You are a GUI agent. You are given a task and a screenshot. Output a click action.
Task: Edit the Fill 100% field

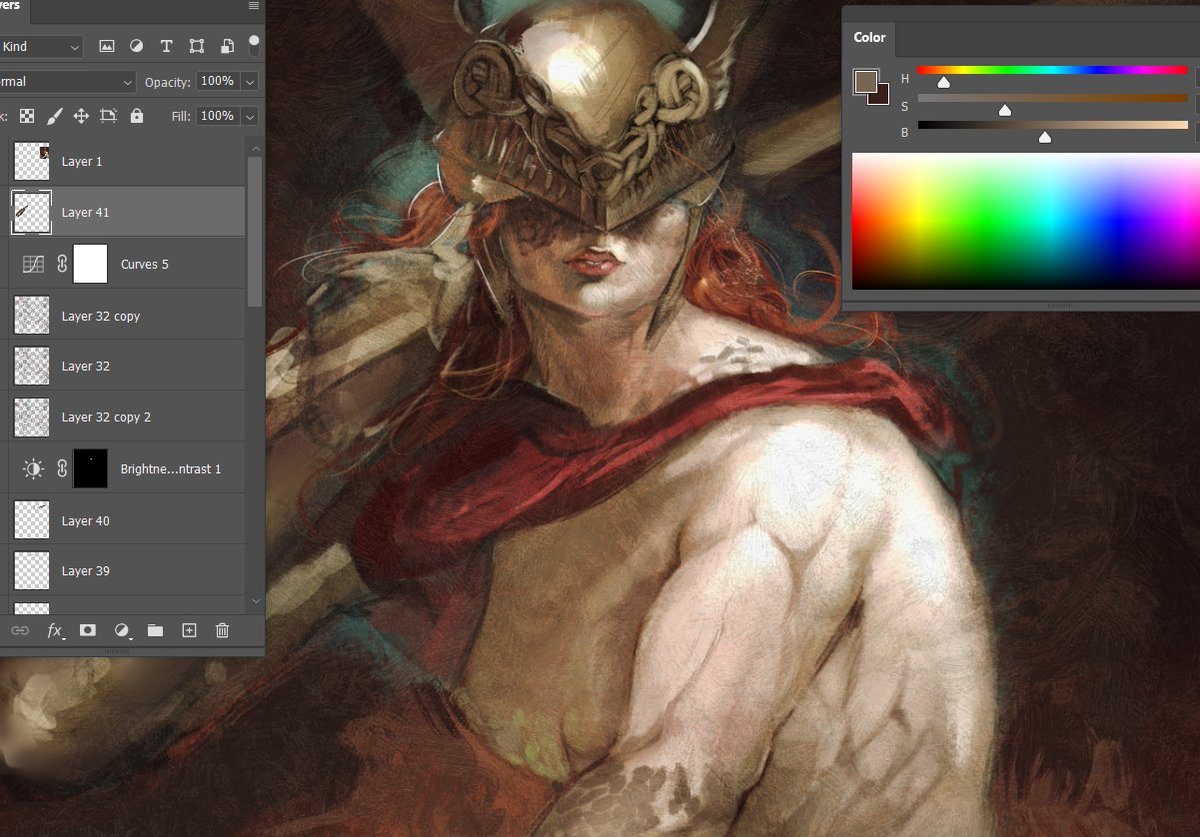(217, 116)
